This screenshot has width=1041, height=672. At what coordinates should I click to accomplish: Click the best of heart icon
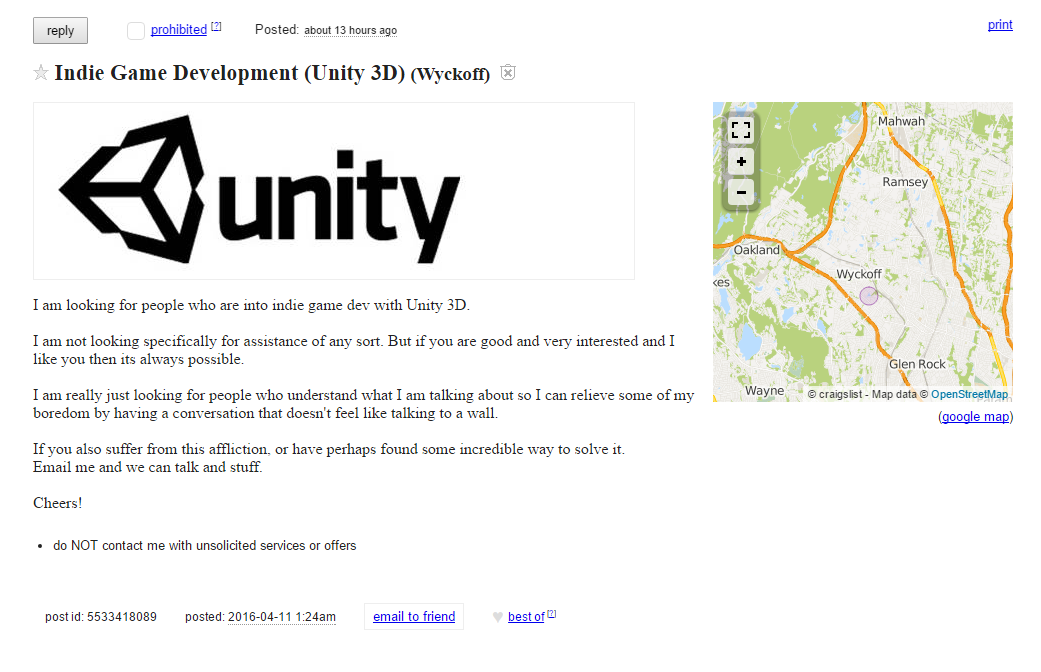coord(498,617)
